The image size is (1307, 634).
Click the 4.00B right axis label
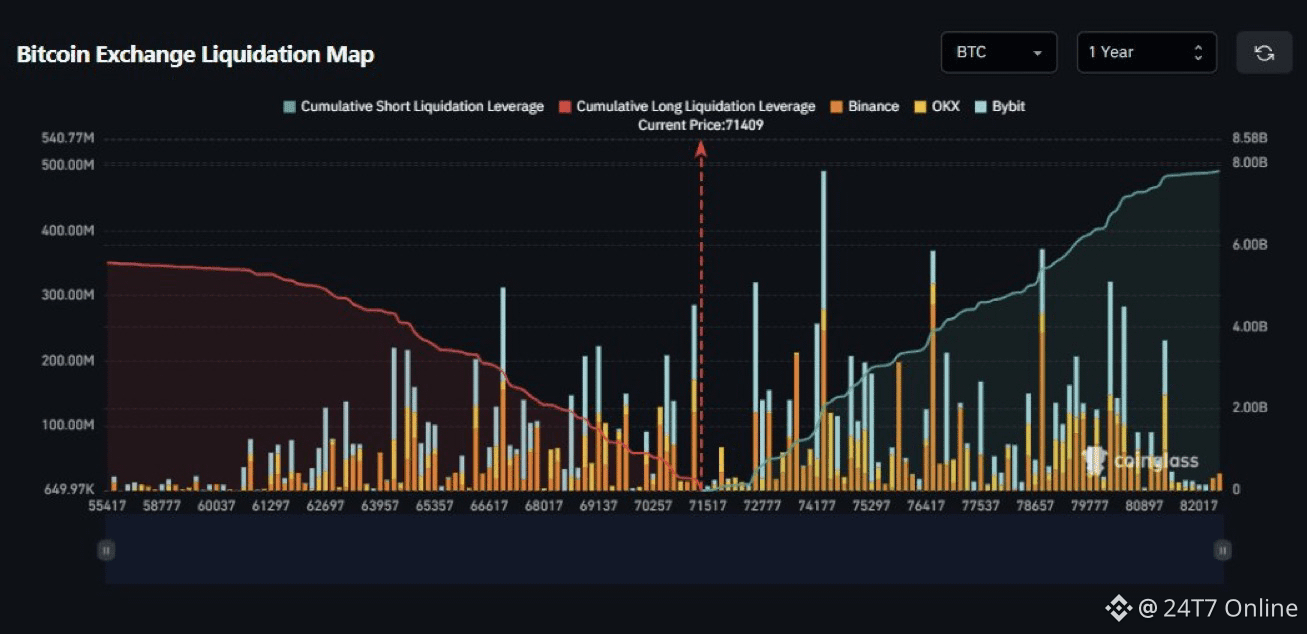point(1249,327)
